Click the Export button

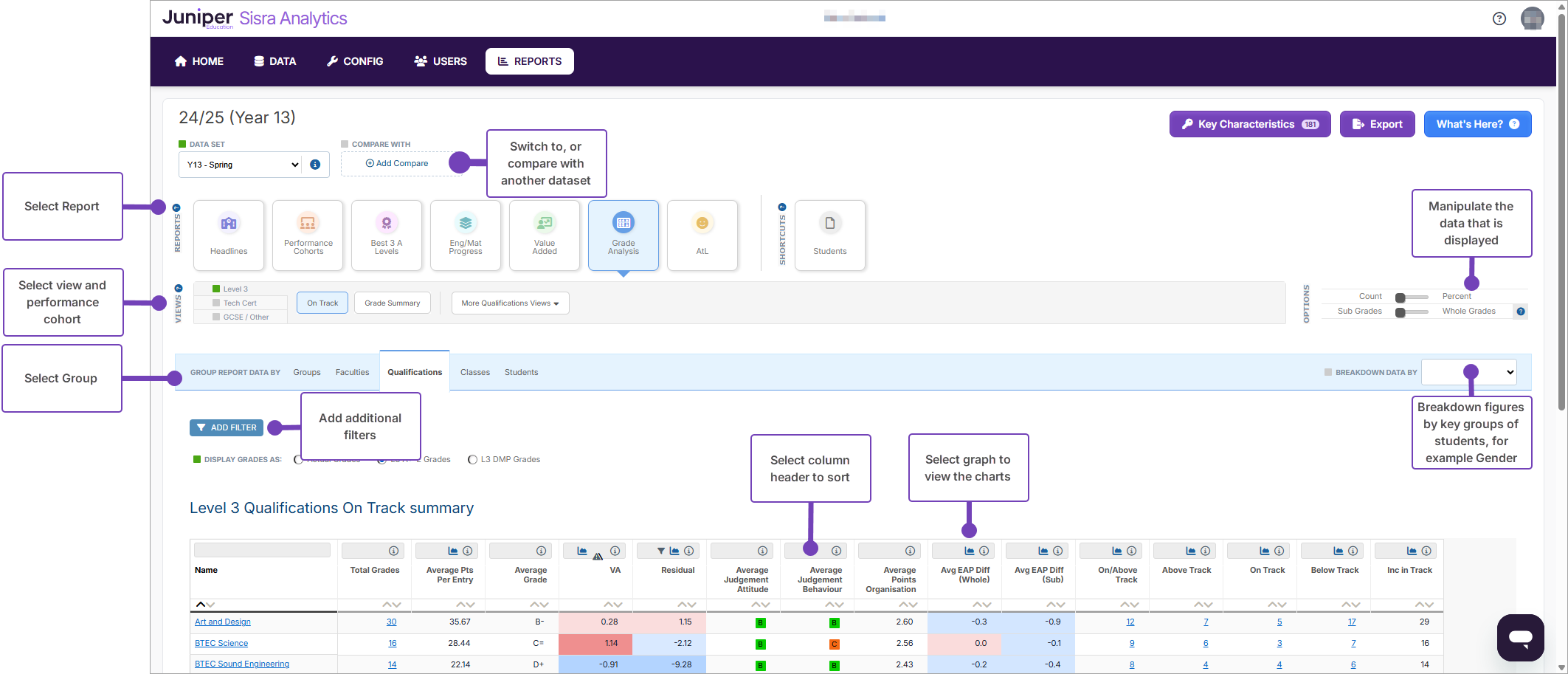click(x=1377, y=124)
